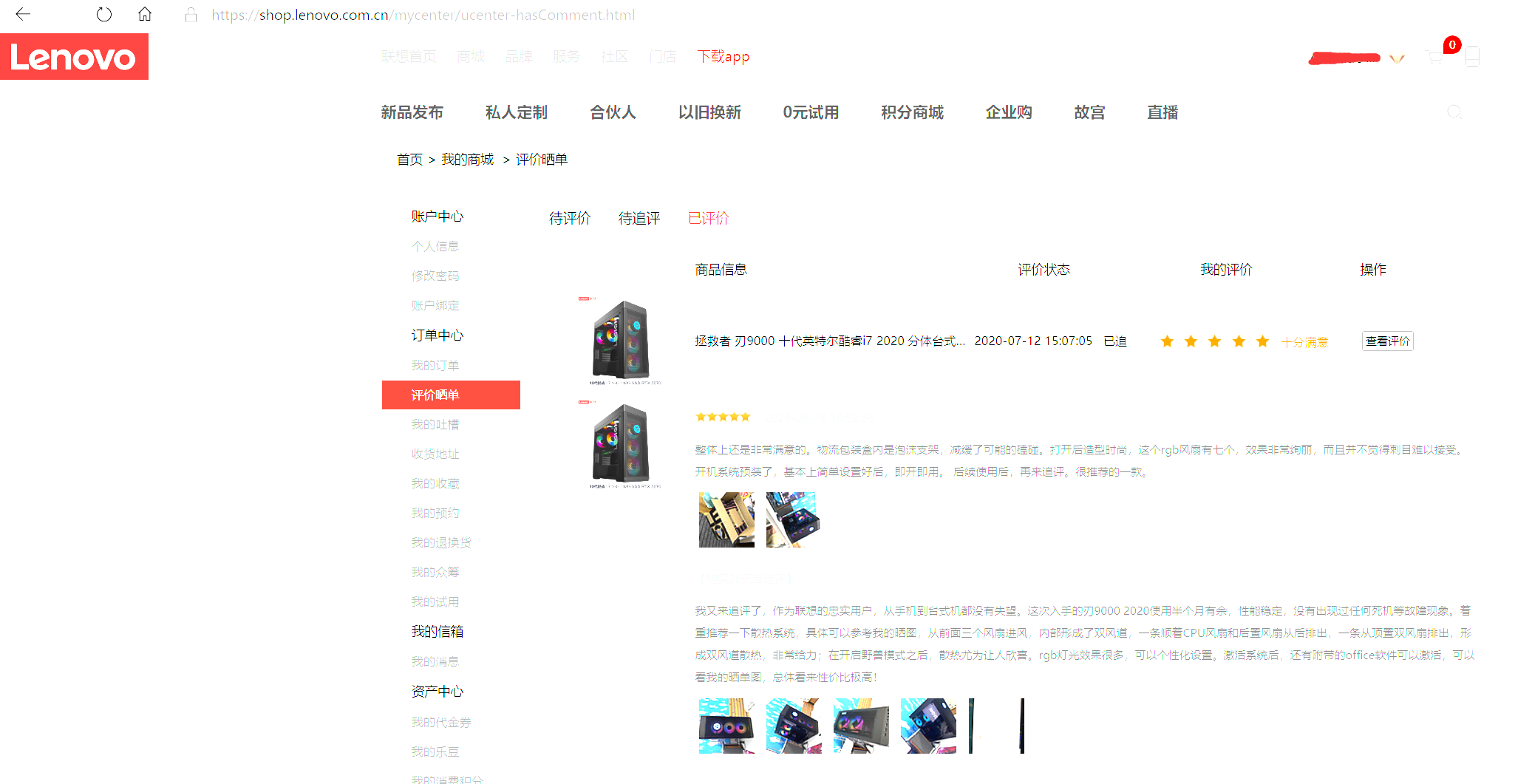Open 收货地址 in the sidebar
1532x784 pixels.
435,454
